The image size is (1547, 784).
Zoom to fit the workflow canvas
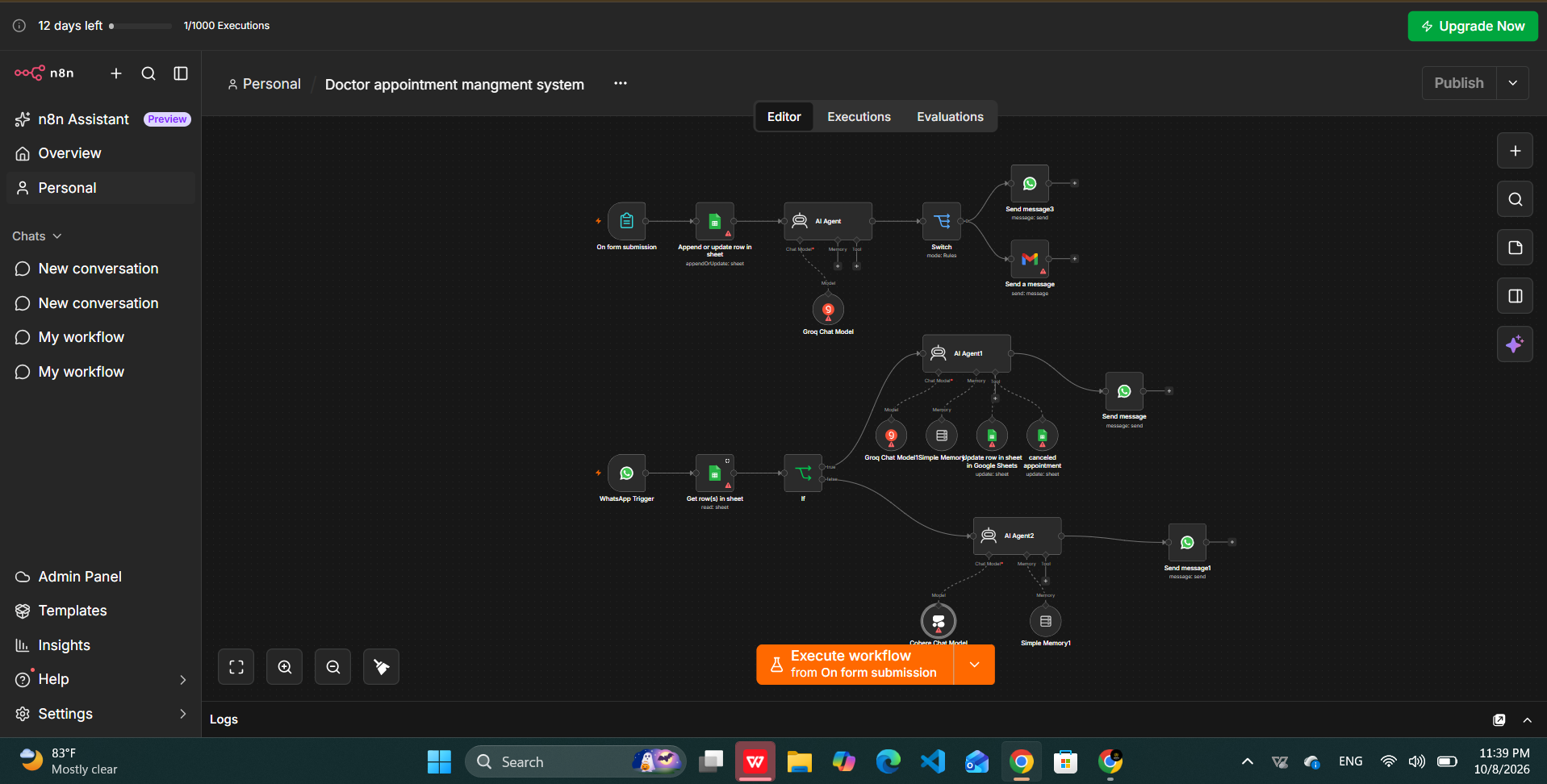[x=236, y=667]
